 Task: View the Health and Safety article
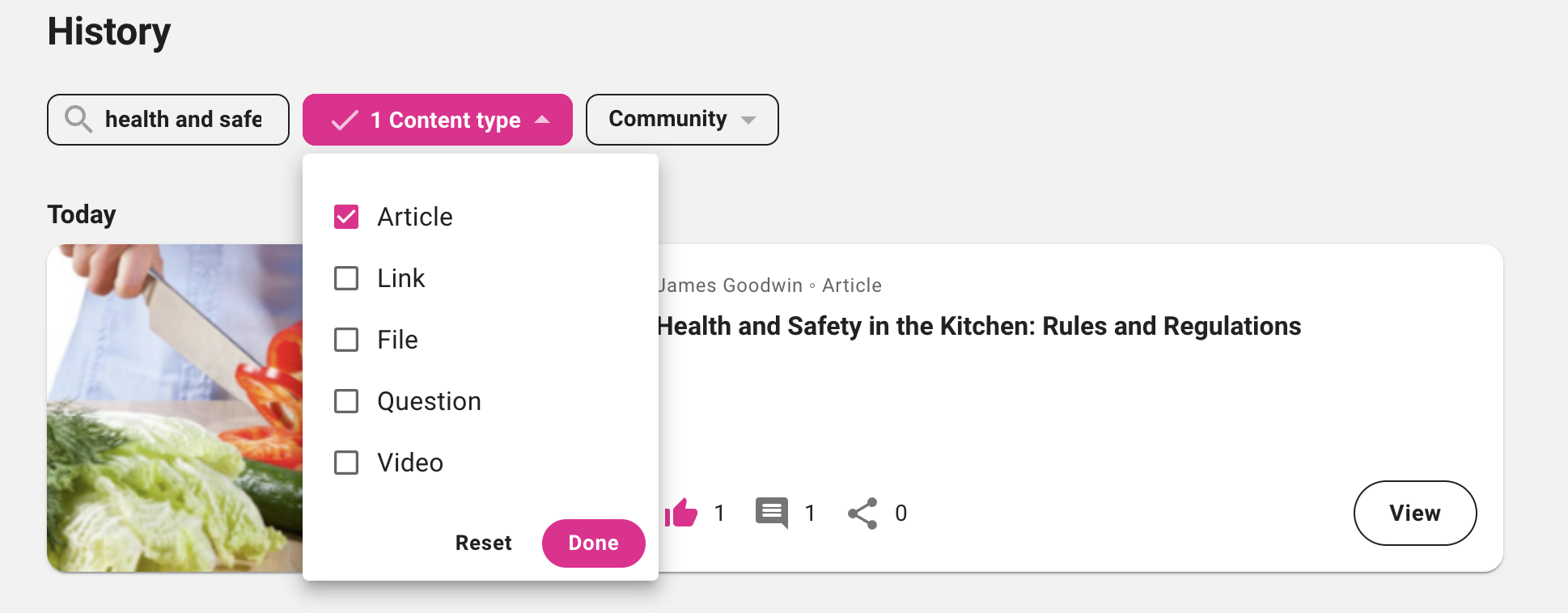pyautogui.click(x=1414, y=514)
